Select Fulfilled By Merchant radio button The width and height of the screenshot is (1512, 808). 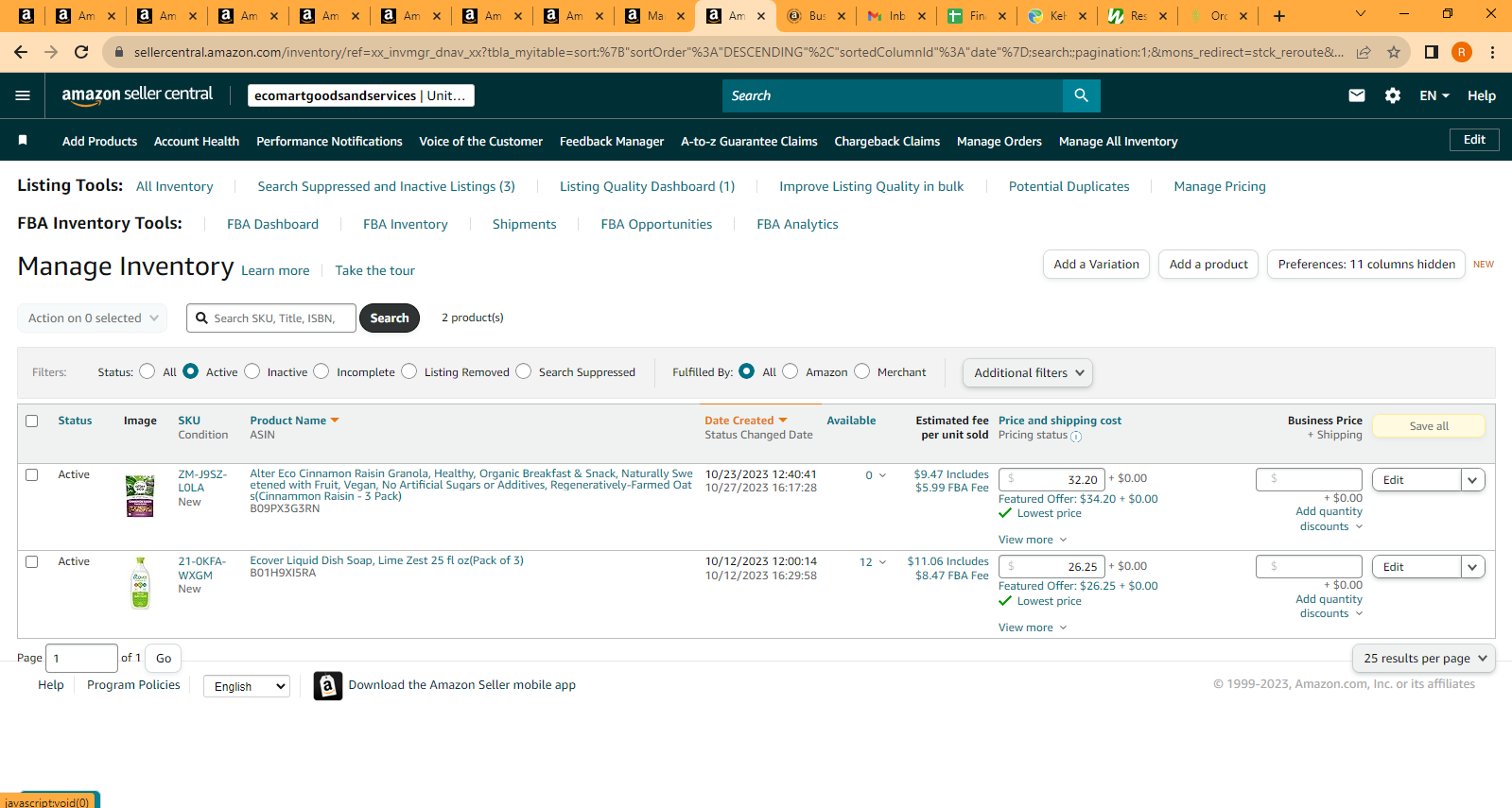pyautogui.click(x=861, y=371)
